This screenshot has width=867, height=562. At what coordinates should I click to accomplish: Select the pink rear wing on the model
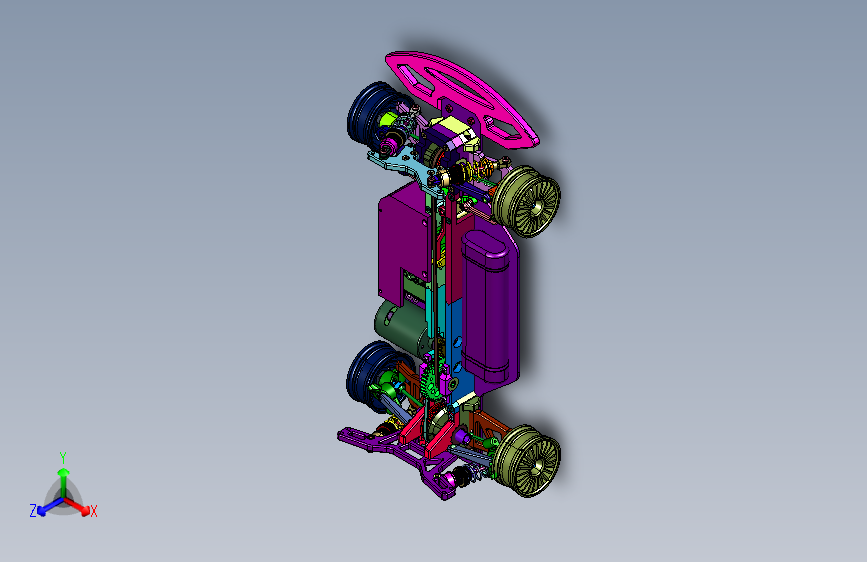click(x=462, y=98)
